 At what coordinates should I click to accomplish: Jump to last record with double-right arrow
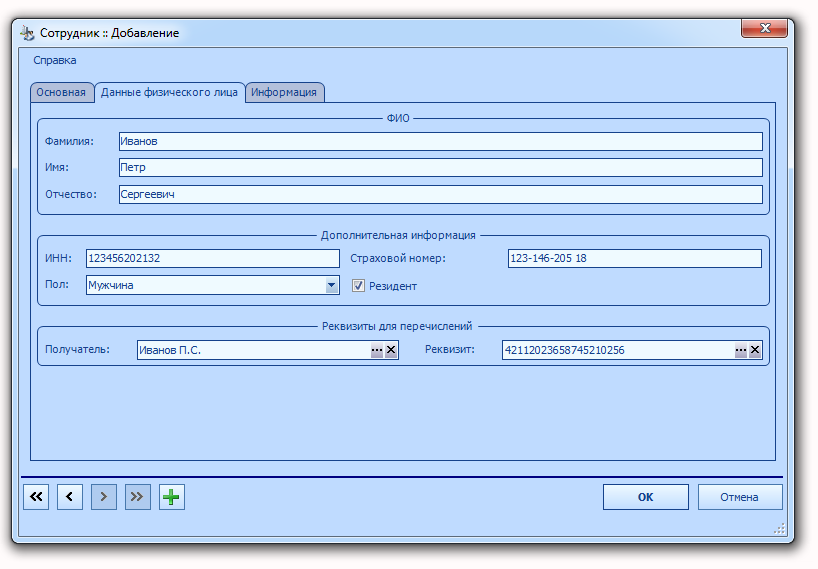[138, 497]
